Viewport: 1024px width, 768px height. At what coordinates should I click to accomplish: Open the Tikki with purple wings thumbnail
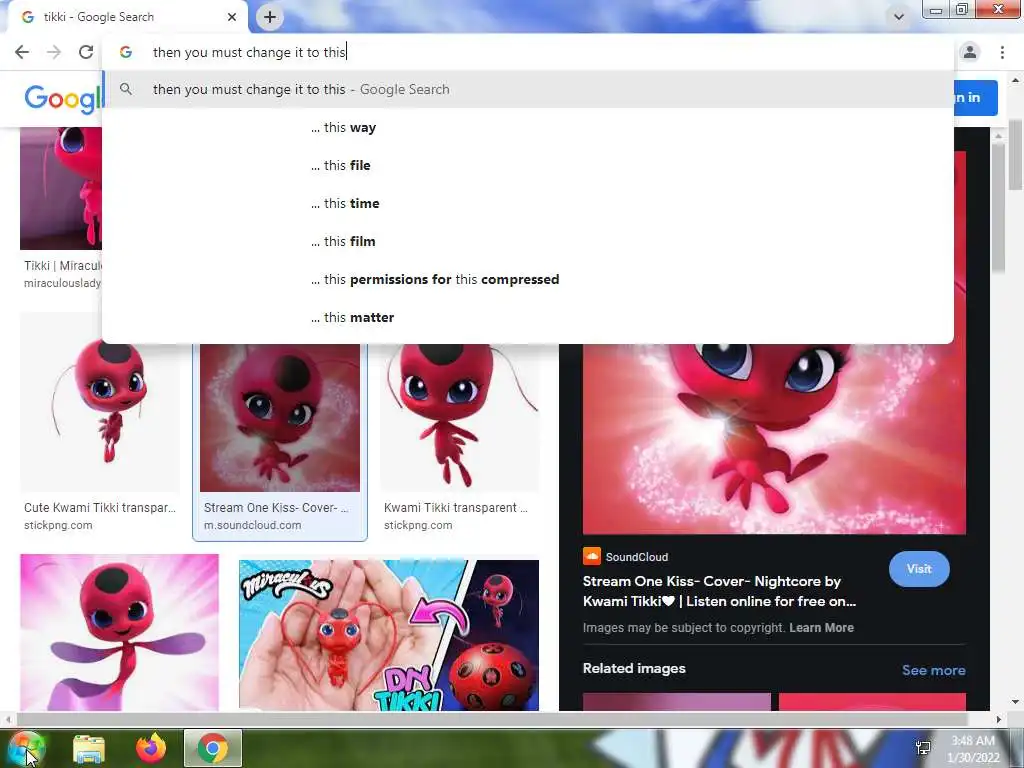[120, 632]
